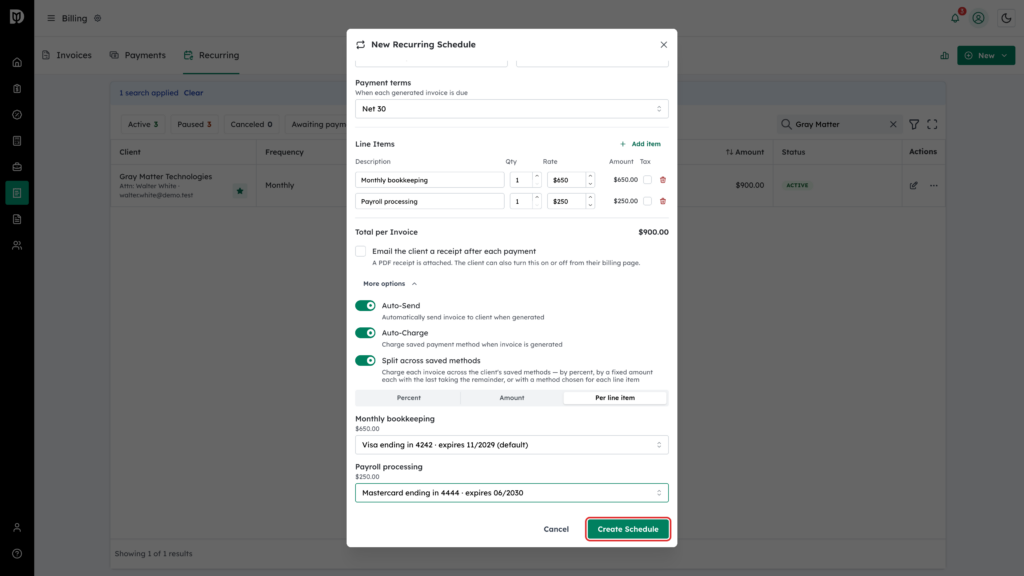This screenshot has height=576, width=1024.
Task: Sort table by Amount column
Action: pos(744,152)
